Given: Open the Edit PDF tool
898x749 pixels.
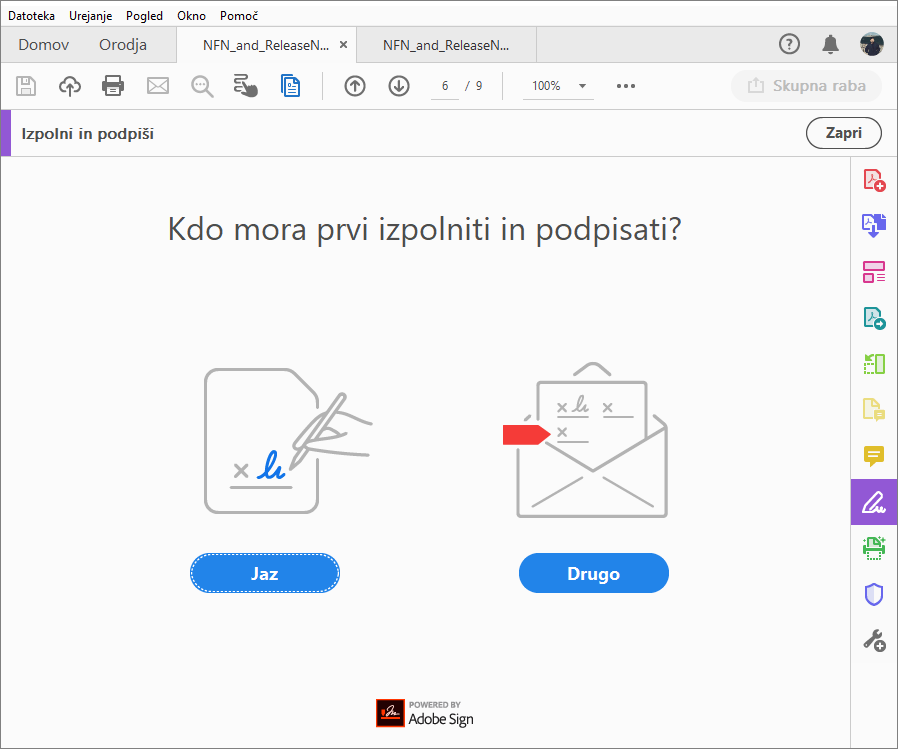Looking at the screenshot, I should (873, 272).
